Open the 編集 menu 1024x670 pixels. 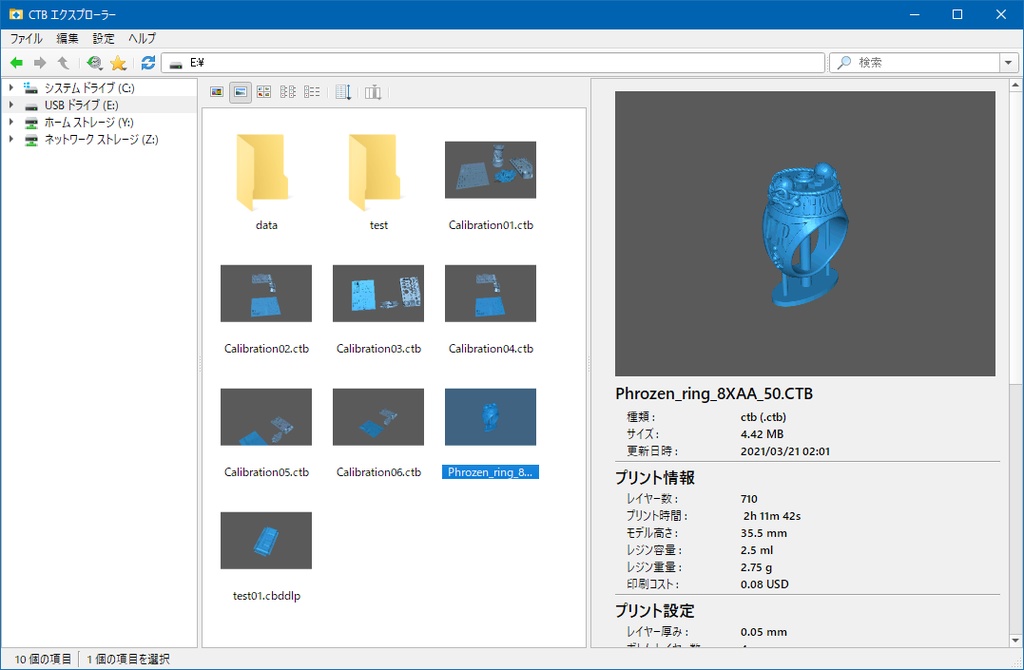coord(67,39)
